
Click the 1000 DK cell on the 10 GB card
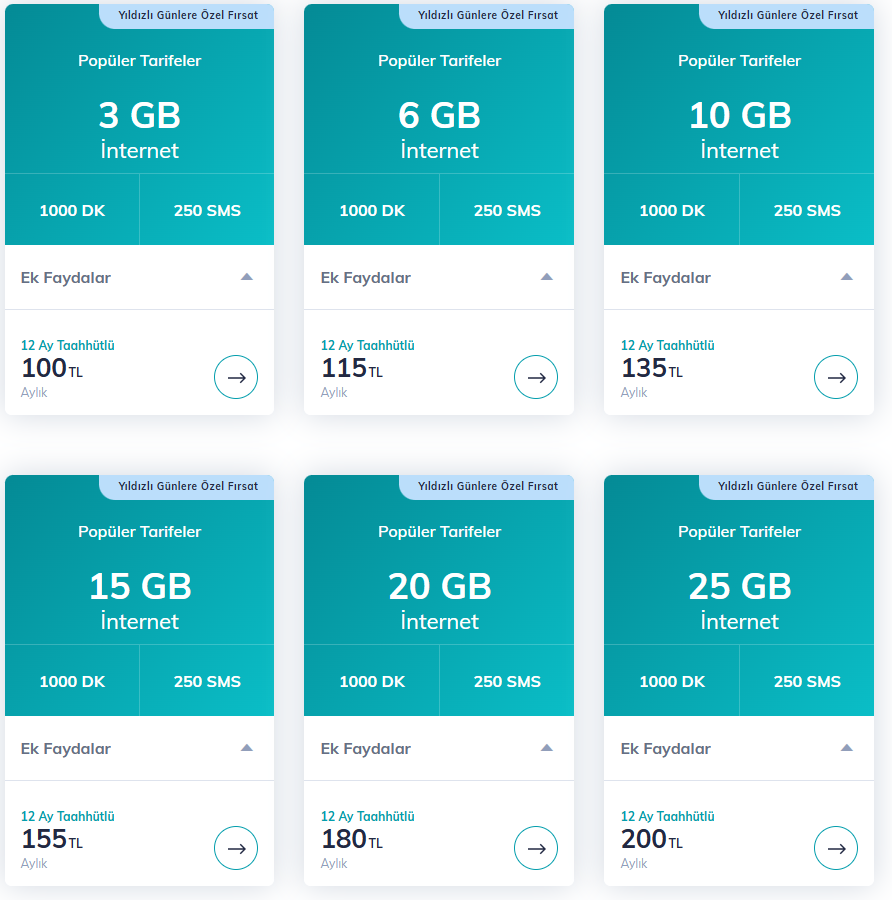pyautogui.click(x=672, y=211)
